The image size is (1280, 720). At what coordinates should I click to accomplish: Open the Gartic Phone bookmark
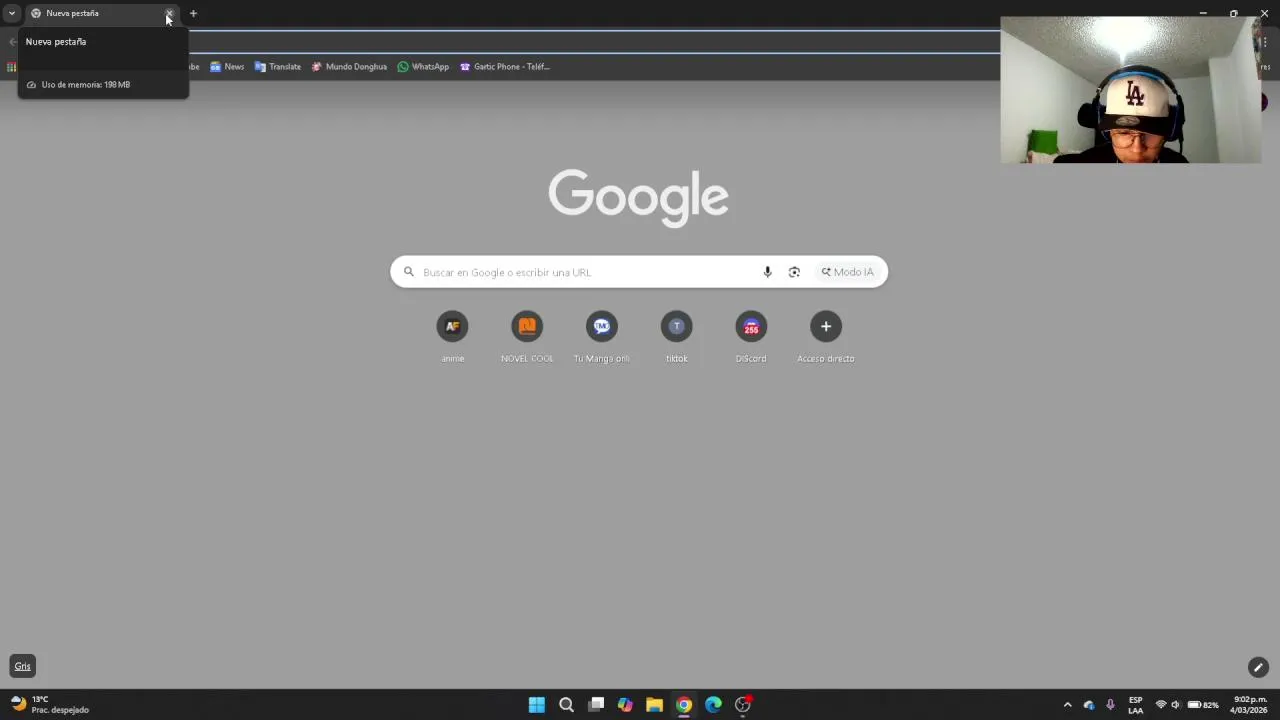[x=505, y=67]
